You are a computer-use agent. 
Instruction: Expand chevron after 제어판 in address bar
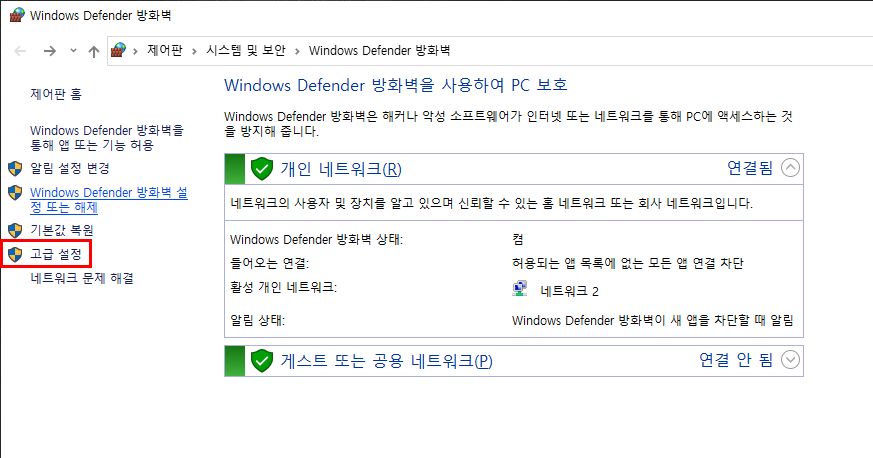194,51
